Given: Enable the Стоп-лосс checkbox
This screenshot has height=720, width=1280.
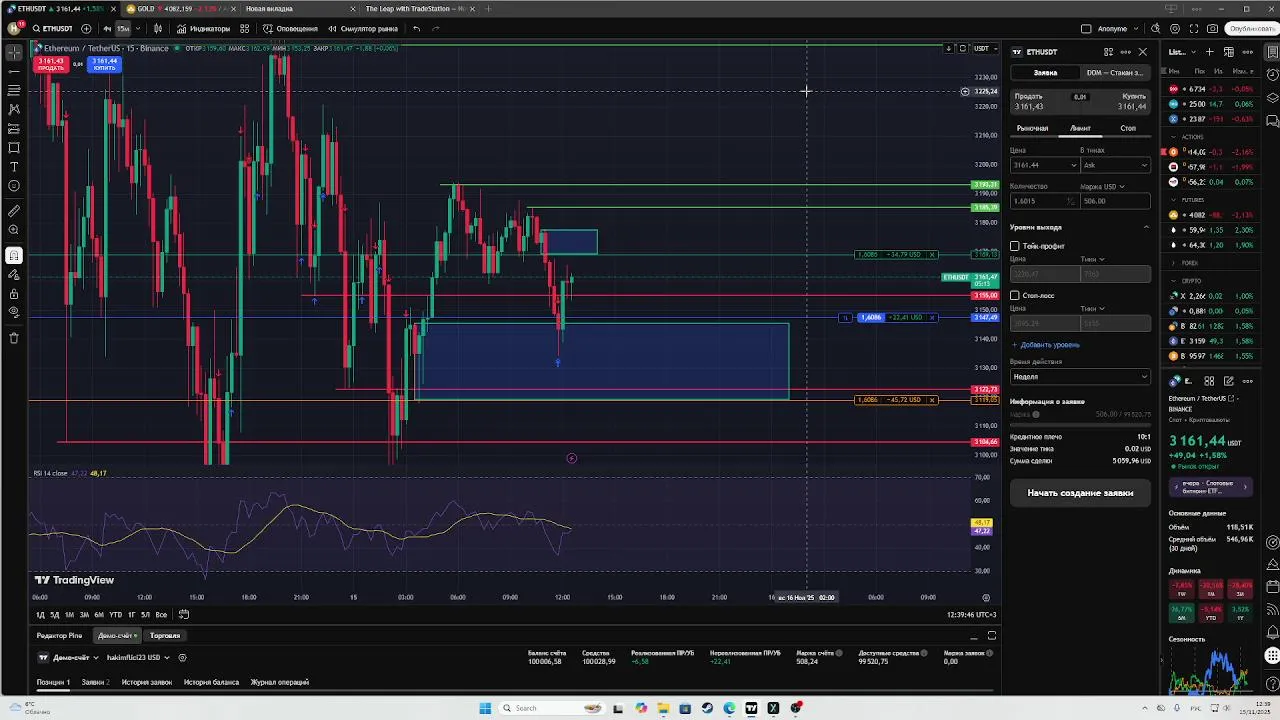Looking at the screenshot, I should [x=1015, y=296].
